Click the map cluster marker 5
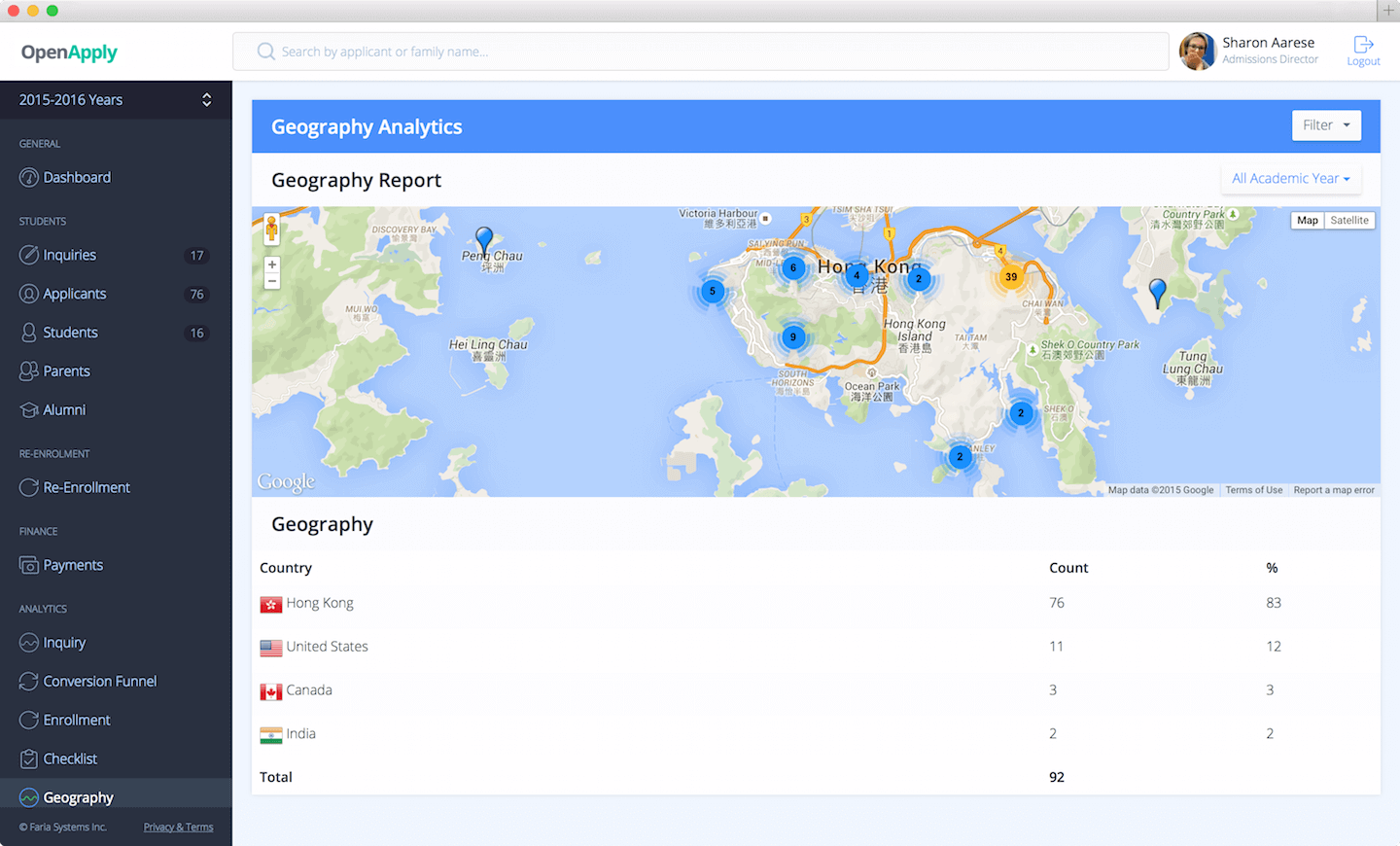 coord(713,291)
